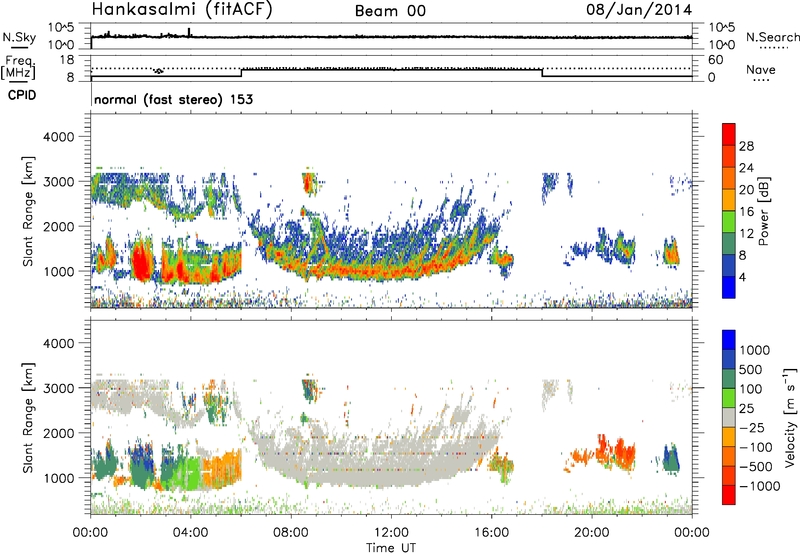Select '4000' tick on power panel range axis
Screen dimensions: 800x554
click(x=58, y=137)
